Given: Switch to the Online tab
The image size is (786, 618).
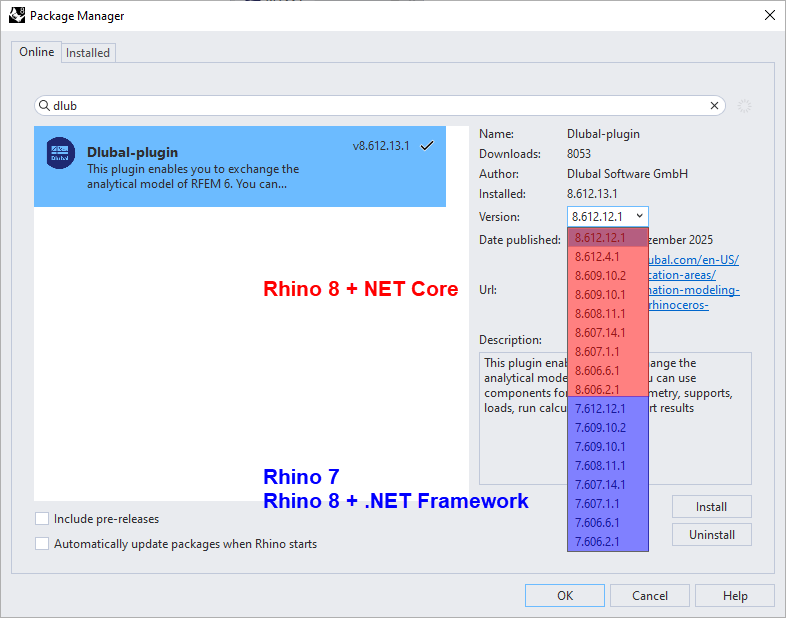Looking at the screenshot, I should (x=37, y=52).
